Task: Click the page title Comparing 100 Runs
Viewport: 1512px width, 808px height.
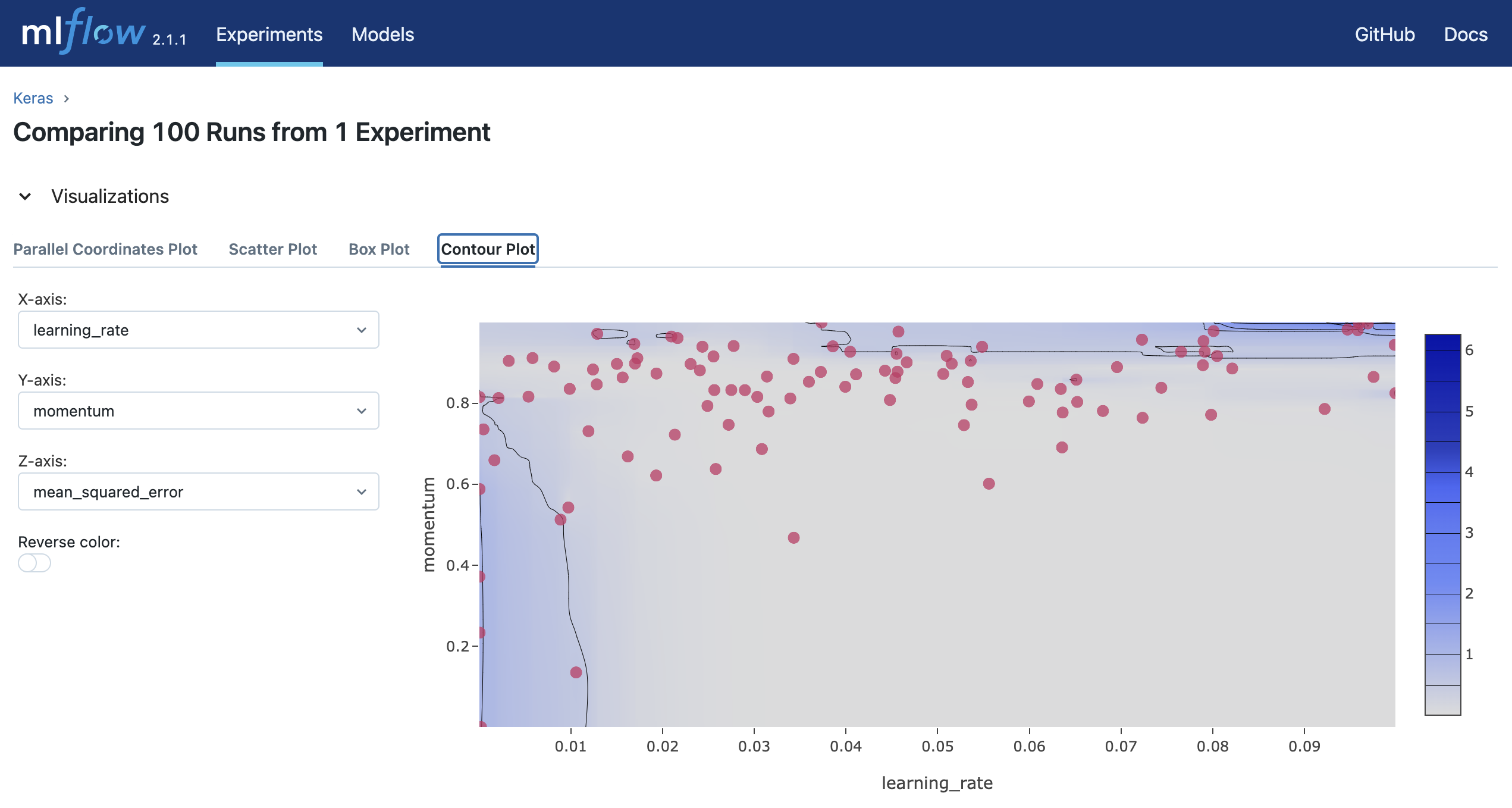Action: (252, 132)
